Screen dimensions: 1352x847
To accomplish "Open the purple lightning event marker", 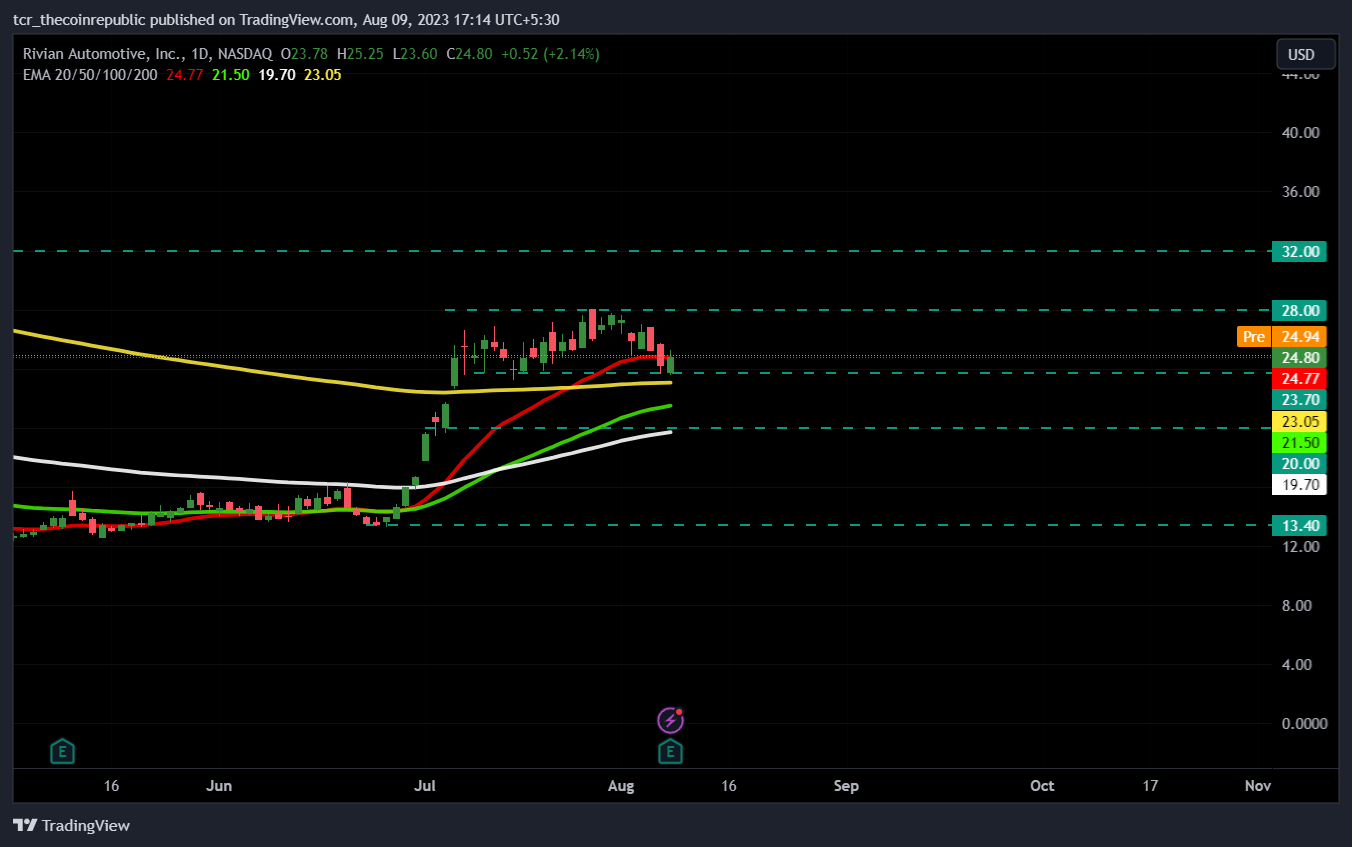I will pos(670,720).
